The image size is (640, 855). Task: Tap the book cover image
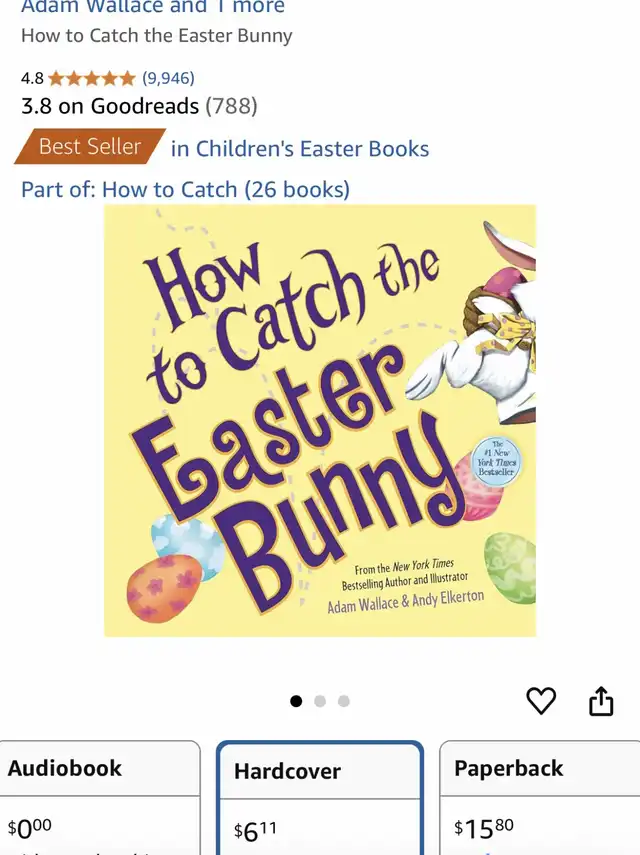coord(320,420)
